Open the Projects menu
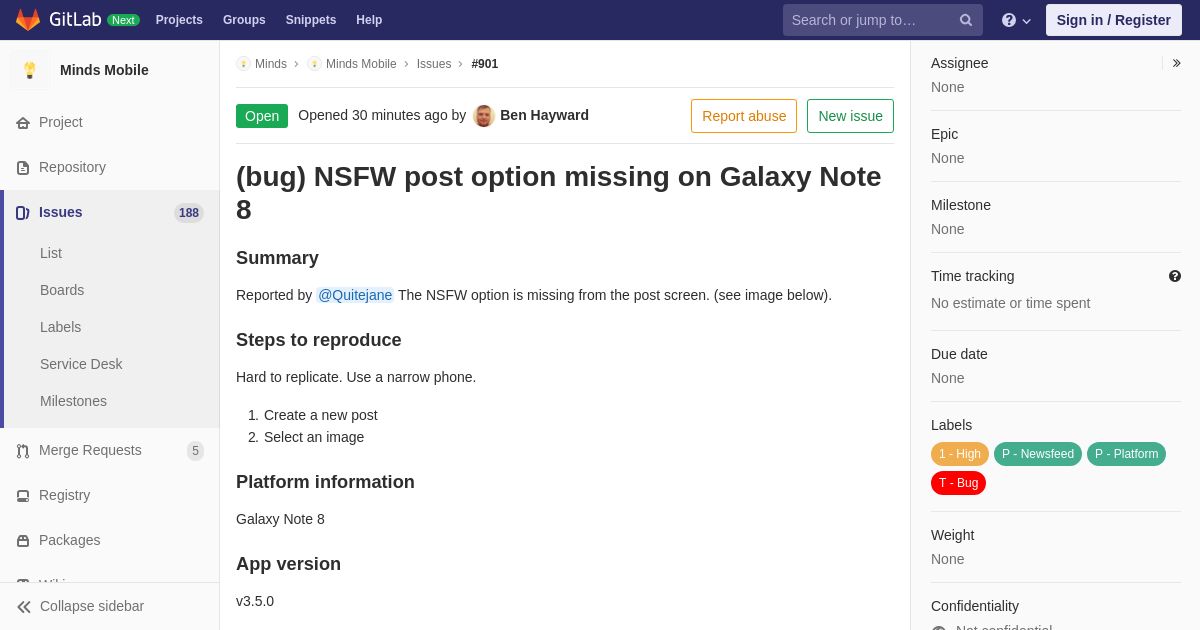Image resolution: width=1200 pixels, height=630 pixels. click(x=179, y=20)
